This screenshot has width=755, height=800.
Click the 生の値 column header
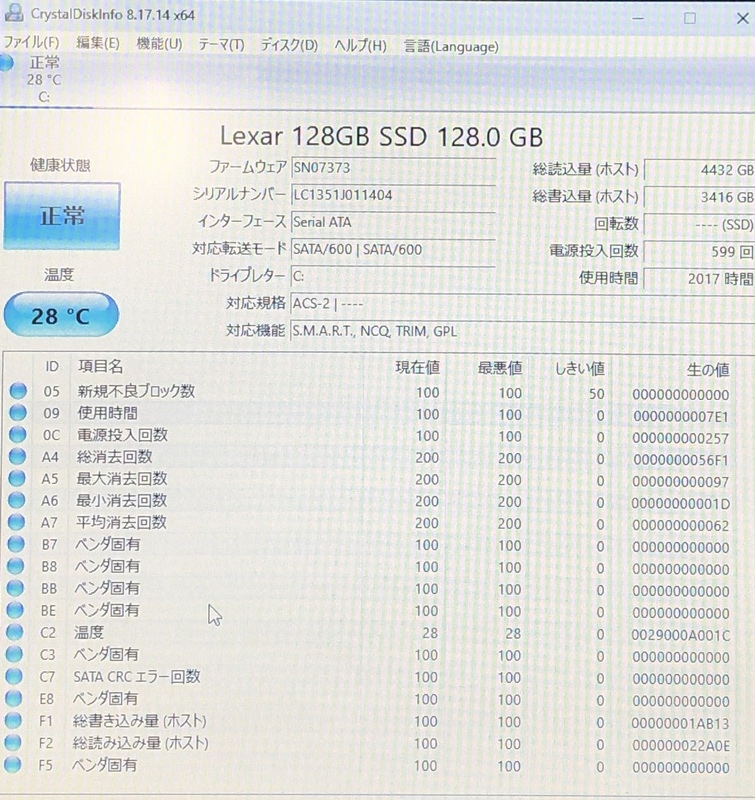(x=708, y=370)
